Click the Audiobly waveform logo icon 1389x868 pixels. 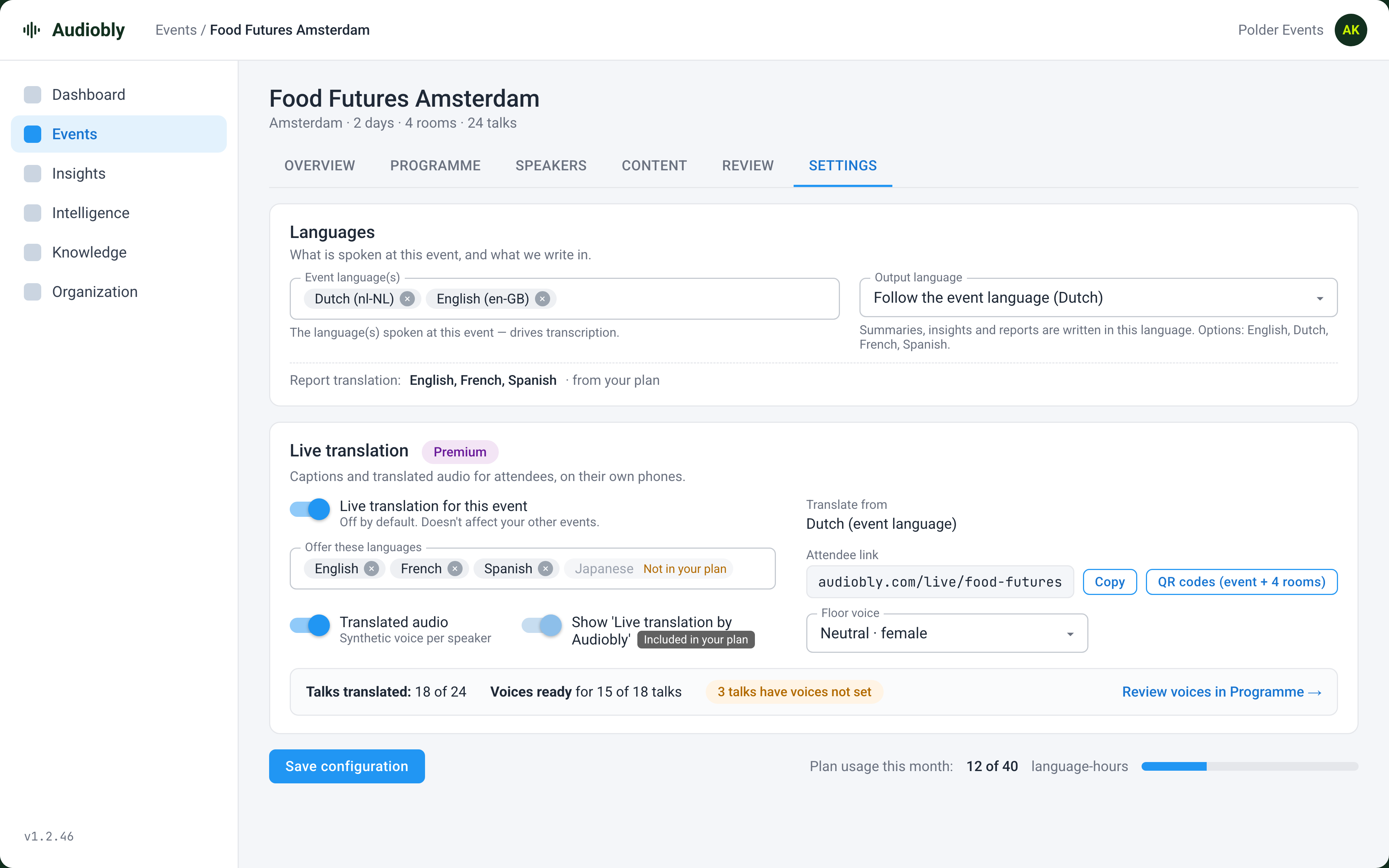[x=31, y=30]
